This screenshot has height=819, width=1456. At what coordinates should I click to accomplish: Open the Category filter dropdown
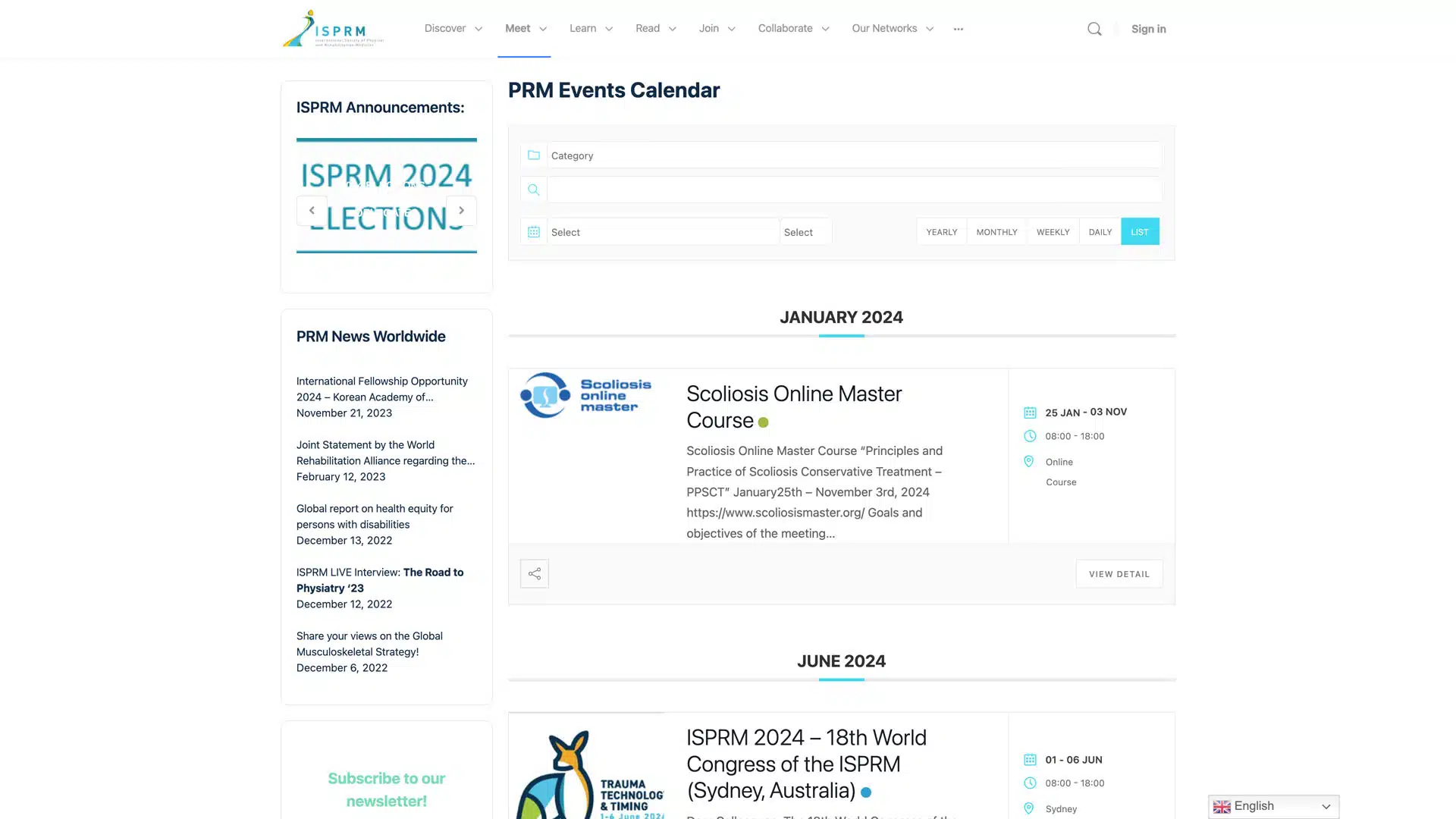coord(855,155)
